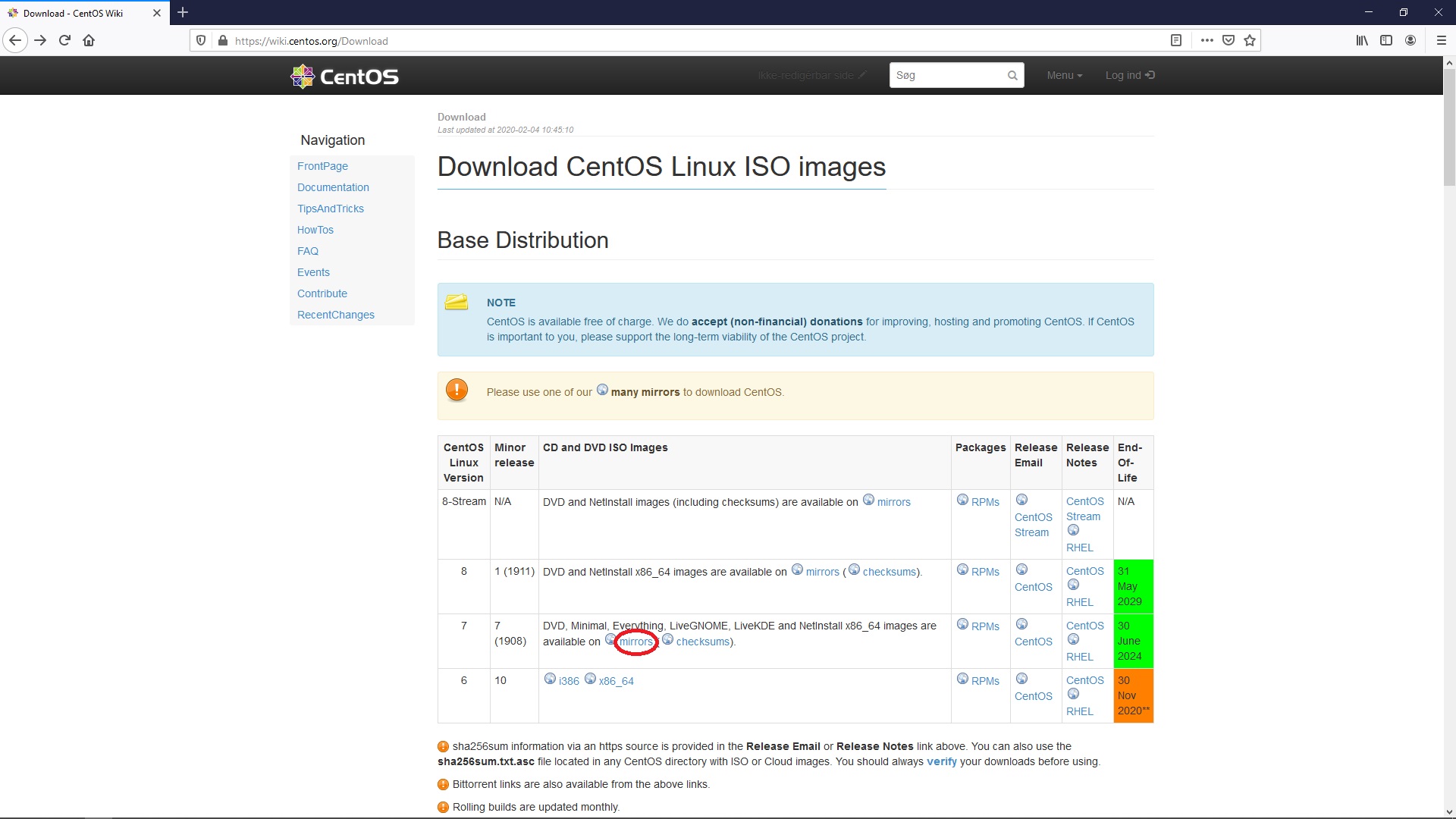Click the search magnifier icon

tap(1012, 75)
